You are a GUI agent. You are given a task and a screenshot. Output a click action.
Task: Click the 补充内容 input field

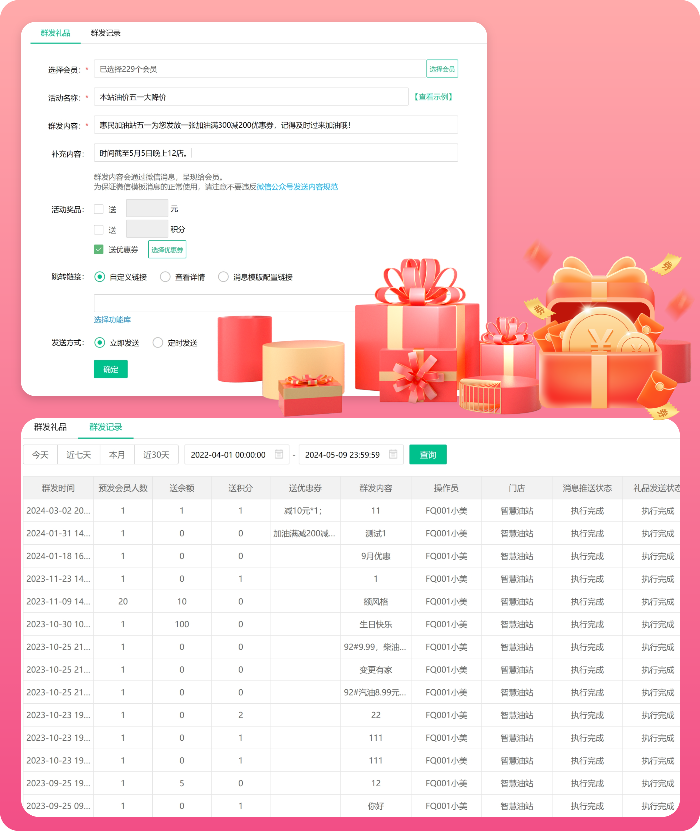click(x=275, y=153)
